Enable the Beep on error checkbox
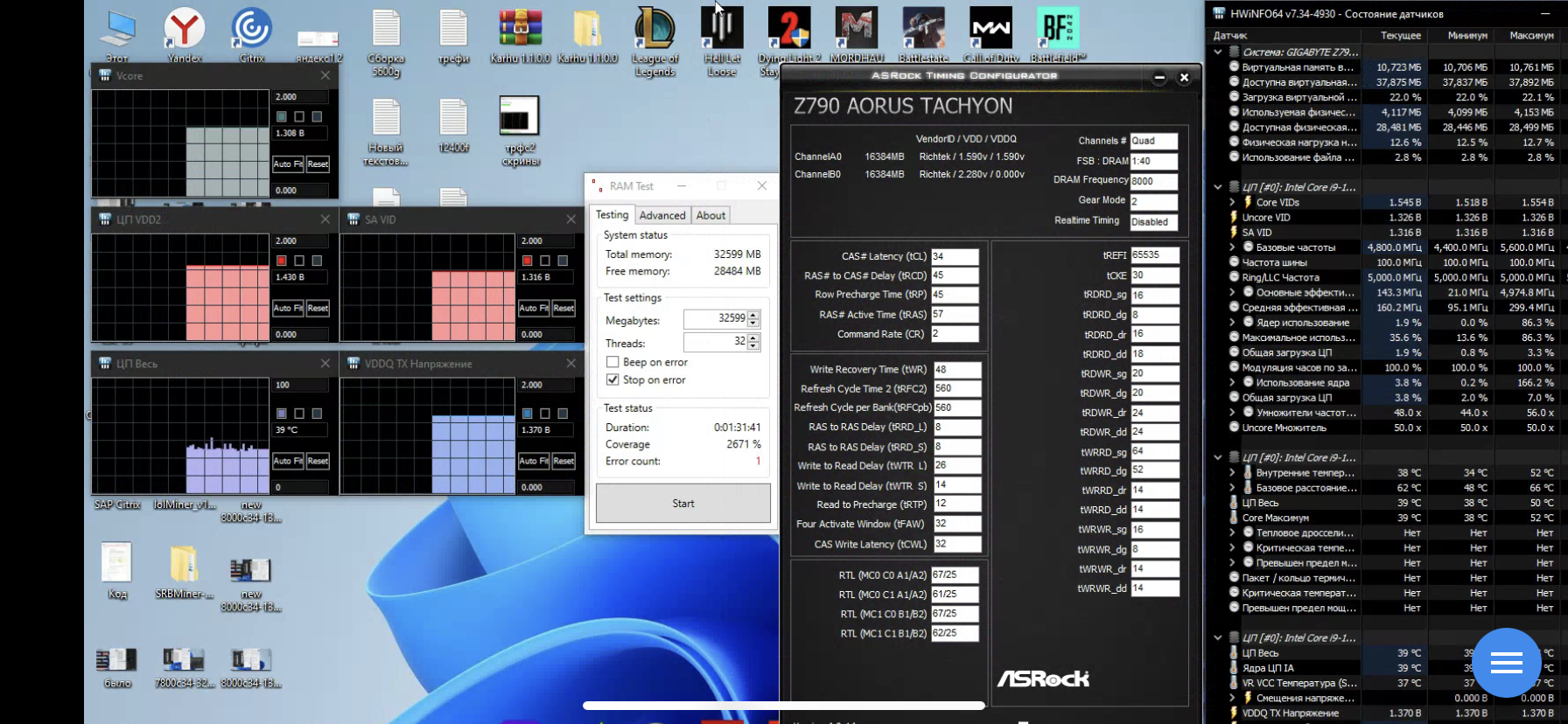1568x724 pixels. pos(612,362)
